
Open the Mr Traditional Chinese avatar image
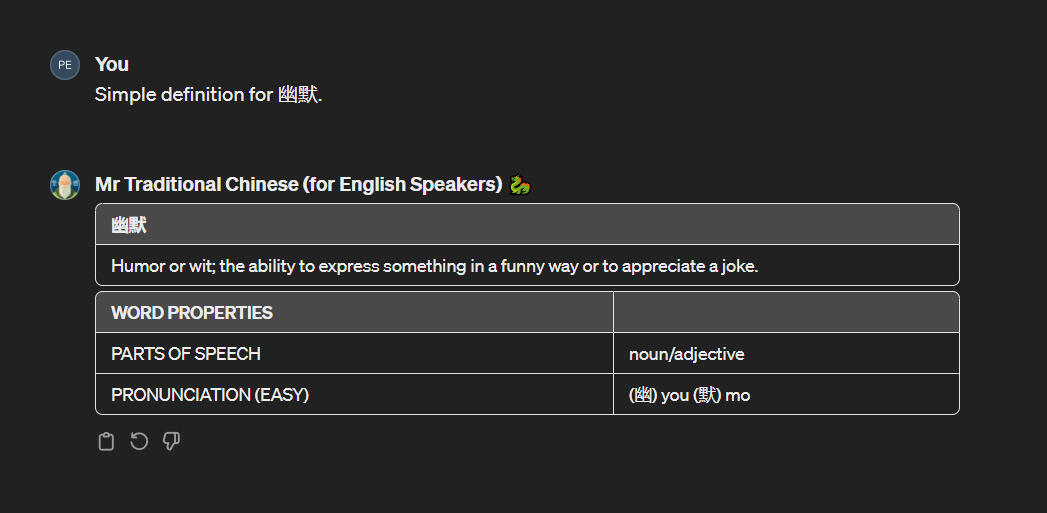tap(65, 185)
